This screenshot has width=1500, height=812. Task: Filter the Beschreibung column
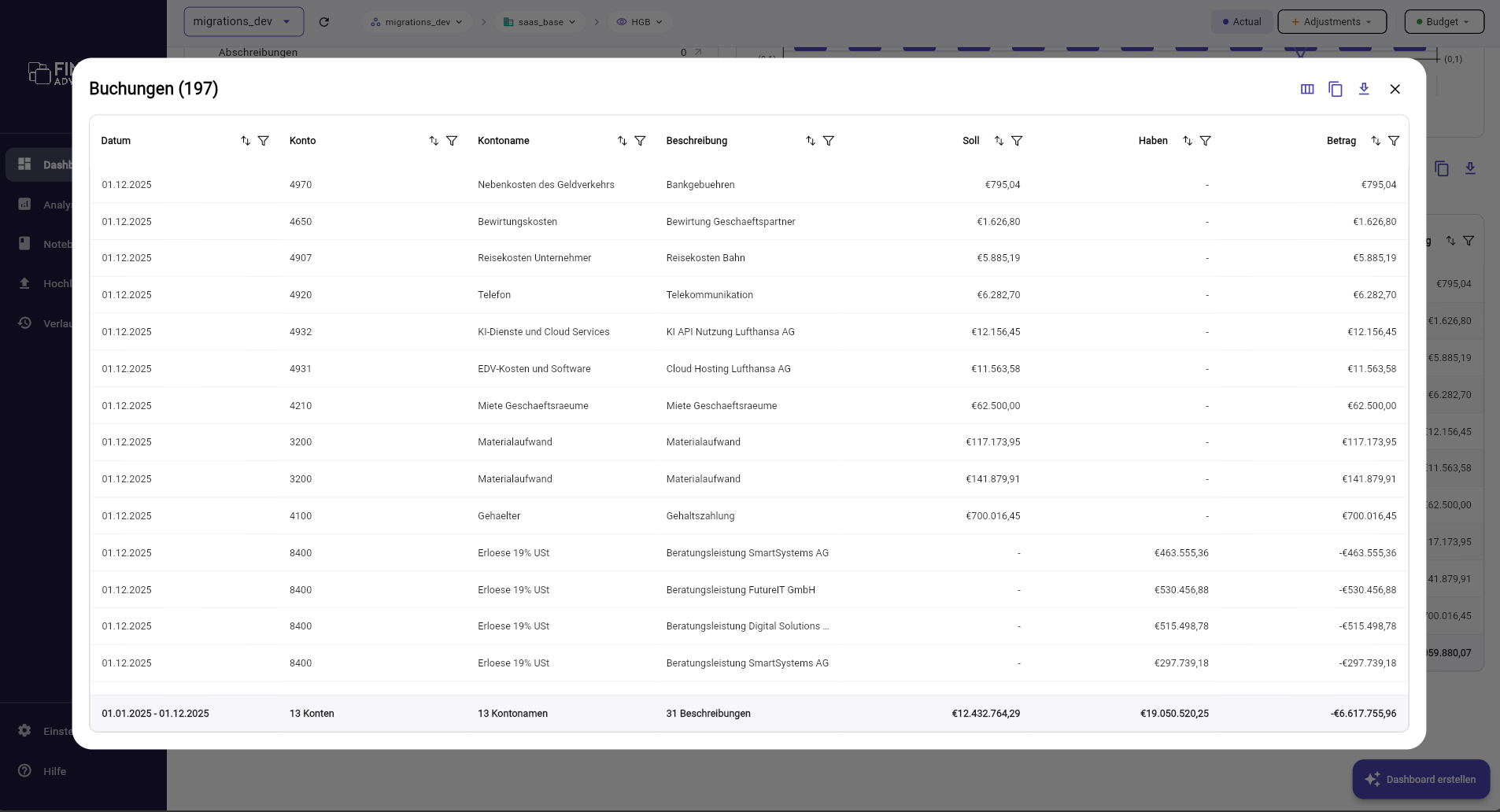click(829, 141)
